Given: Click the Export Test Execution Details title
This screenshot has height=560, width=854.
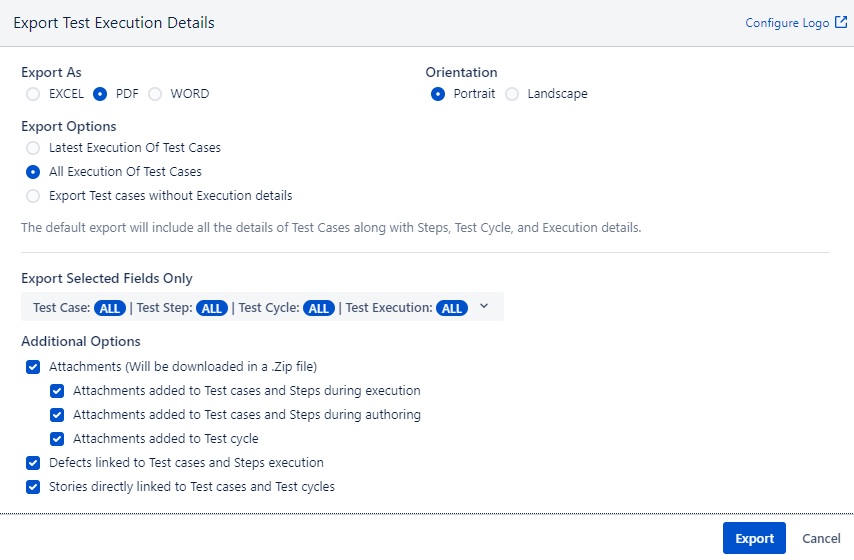Looking at the screenshot, I should coord(114,23).
